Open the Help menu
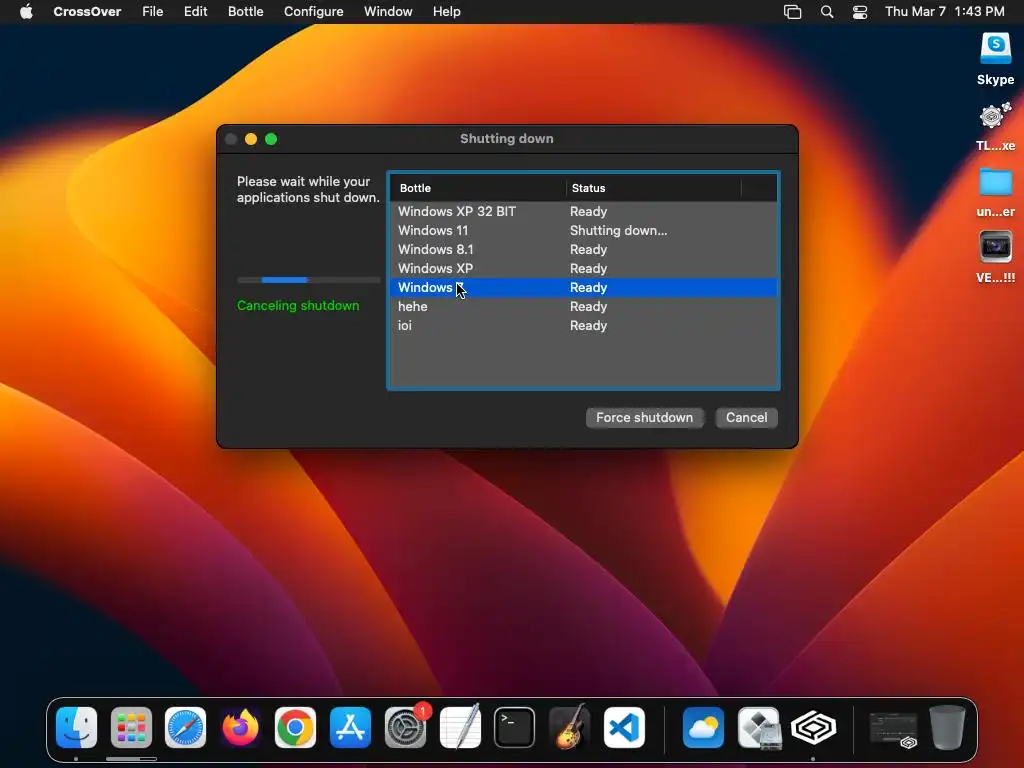 pos(447,12)
